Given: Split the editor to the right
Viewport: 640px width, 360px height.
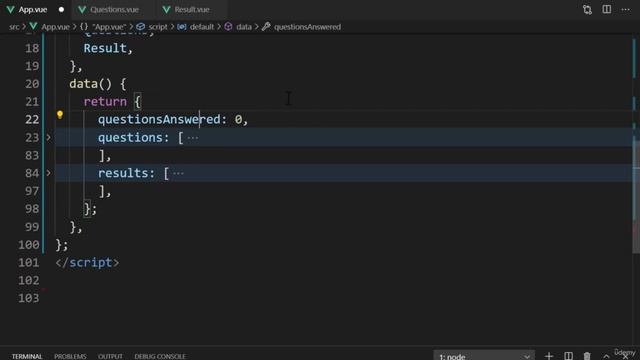Looking at the screenshot, I should tap(607, 9).
